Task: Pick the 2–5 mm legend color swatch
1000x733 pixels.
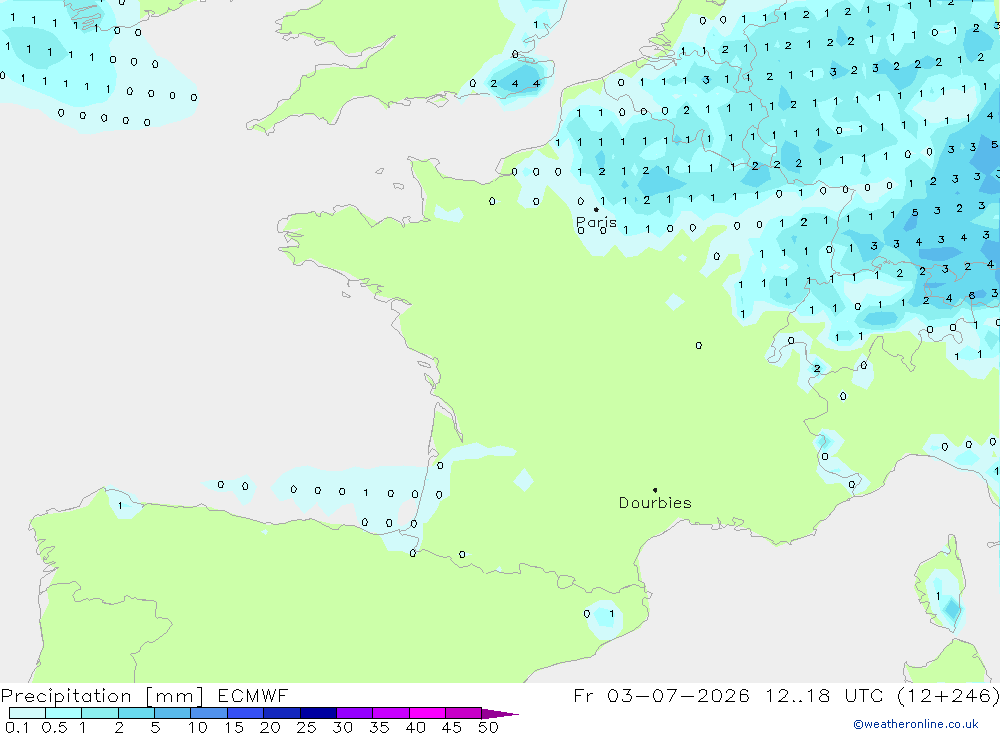Action: [x=136, y=713]
